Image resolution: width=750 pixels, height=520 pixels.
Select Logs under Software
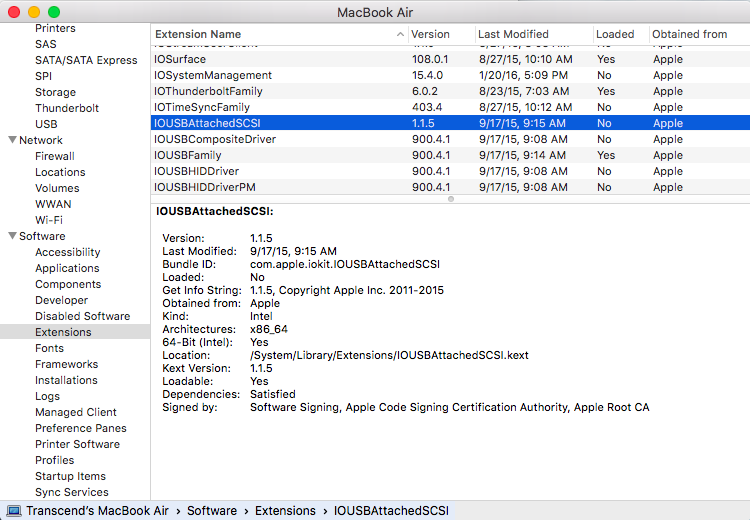coord(47,396)
